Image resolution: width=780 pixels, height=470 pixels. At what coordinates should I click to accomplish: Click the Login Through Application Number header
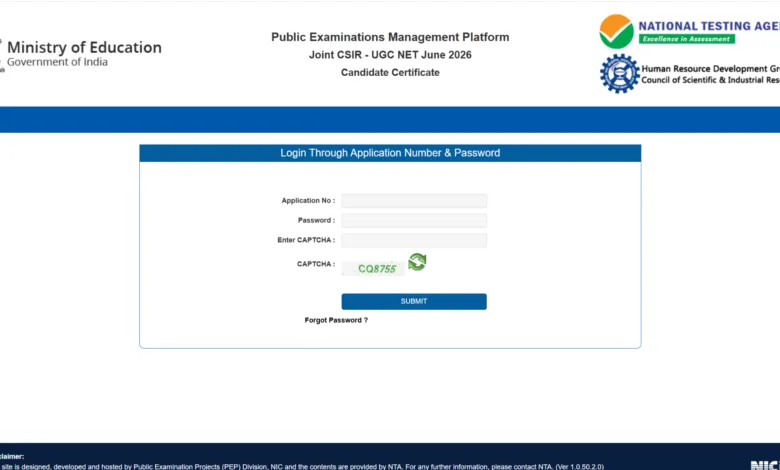[x=390, y=153]
